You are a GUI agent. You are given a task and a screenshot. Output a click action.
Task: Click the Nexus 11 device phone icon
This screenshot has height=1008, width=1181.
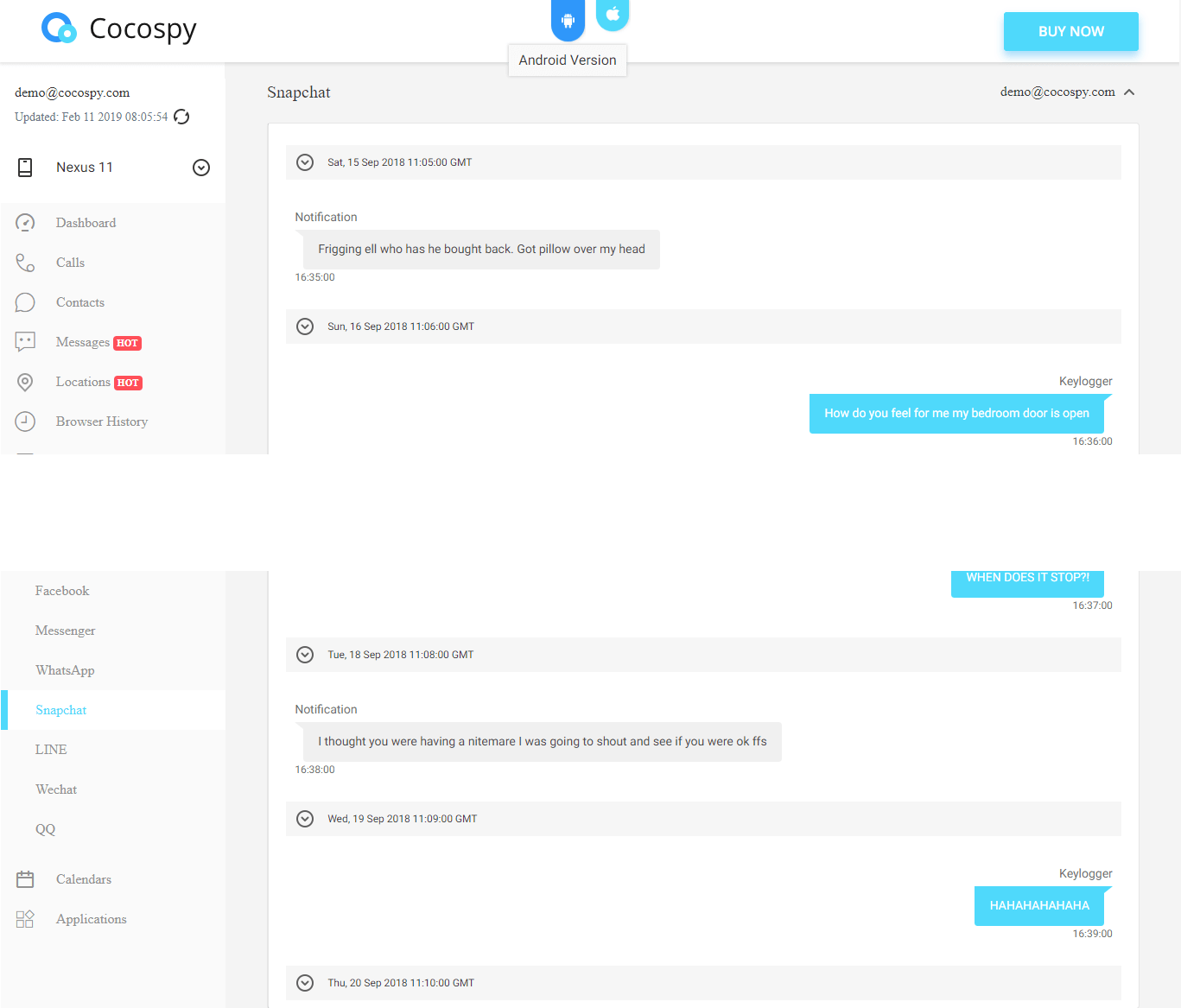pyautogui.click(x=25, y=168)
